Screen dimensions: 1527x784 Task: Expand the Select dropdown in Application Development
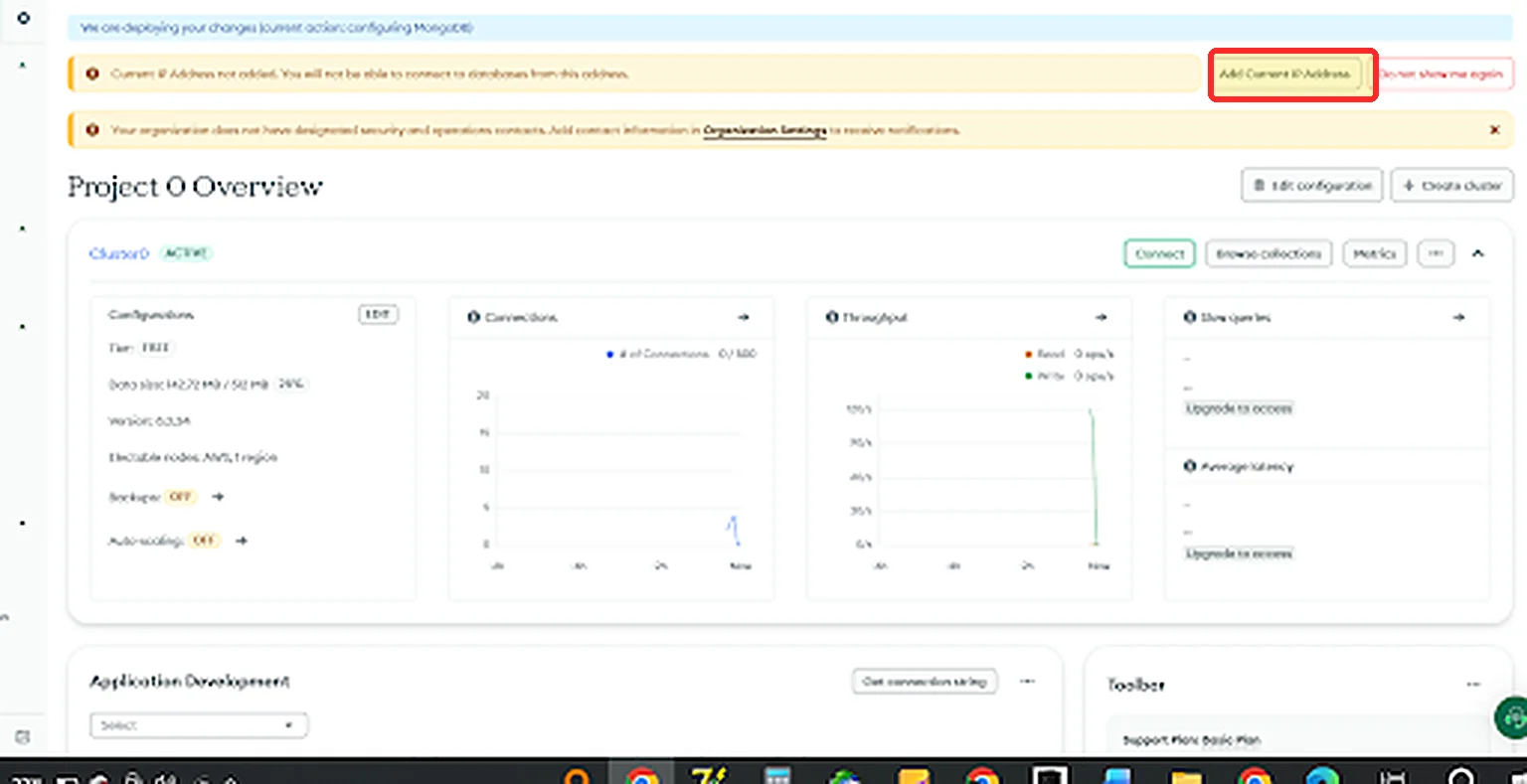click(199, 725)
